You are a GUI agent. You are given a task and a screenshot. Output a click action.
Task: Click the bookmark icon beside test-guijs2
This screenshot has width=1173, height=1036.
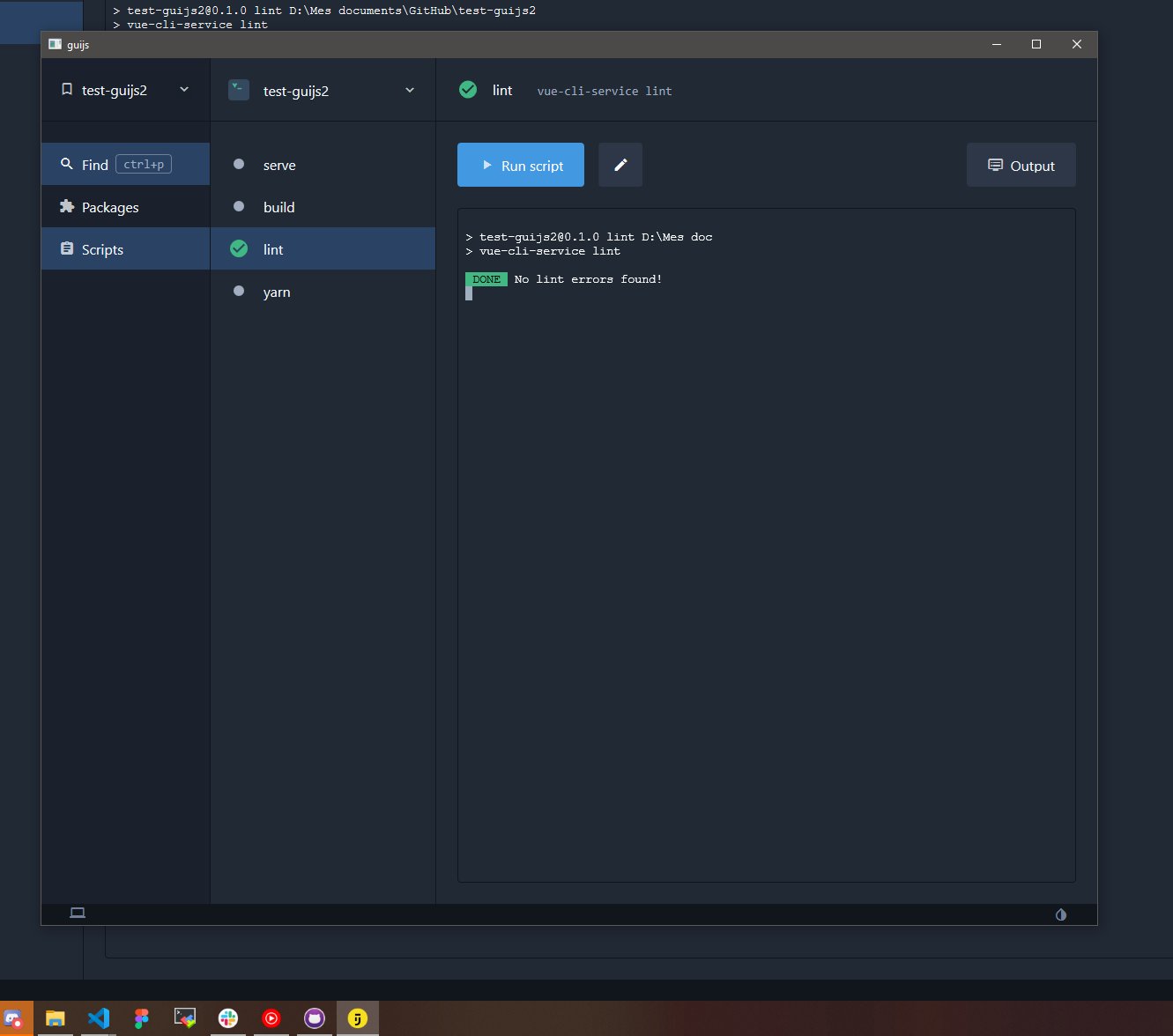[x=65, y=89]
